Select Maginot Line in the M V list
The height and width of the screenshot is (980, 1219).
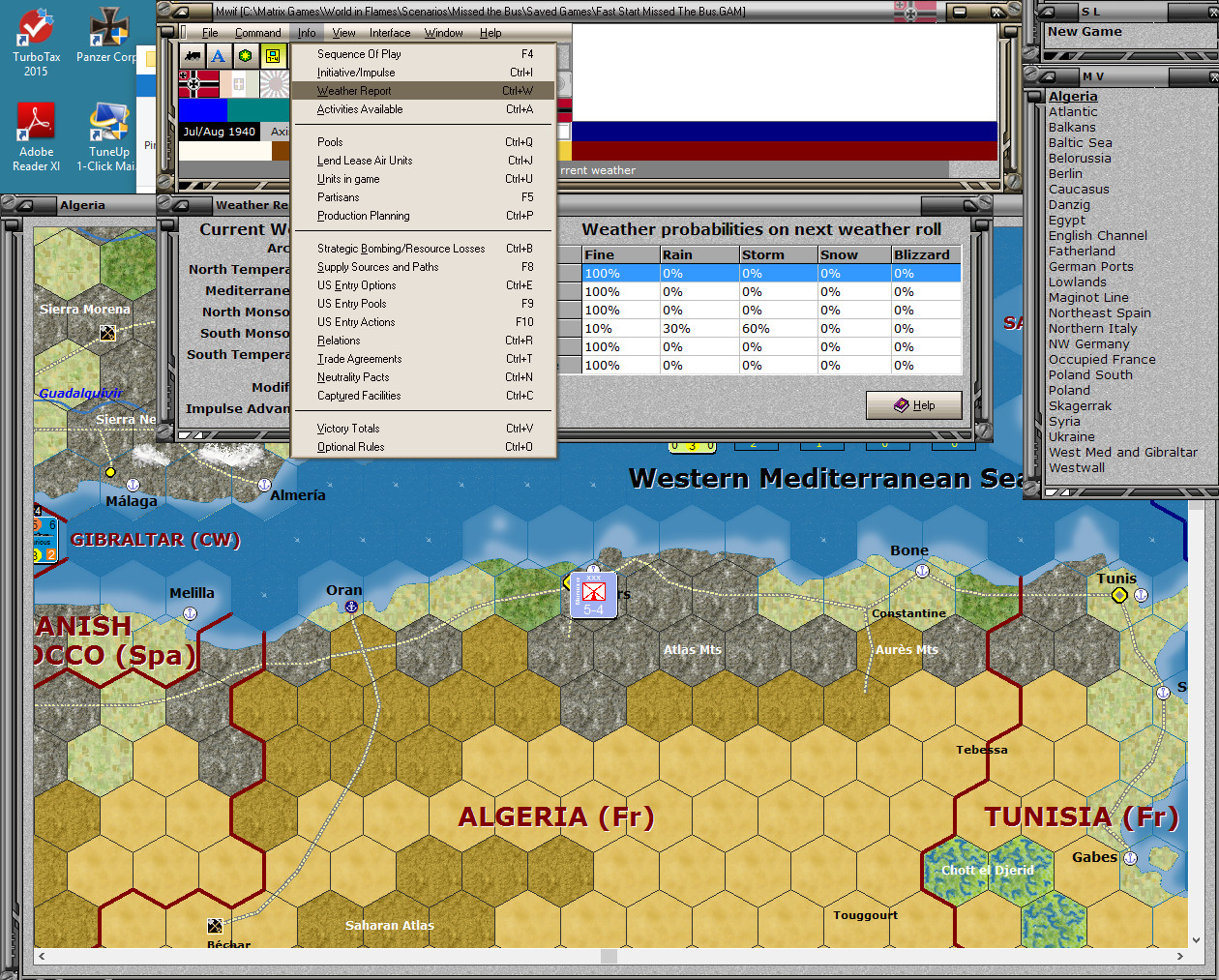[1088, 298]
